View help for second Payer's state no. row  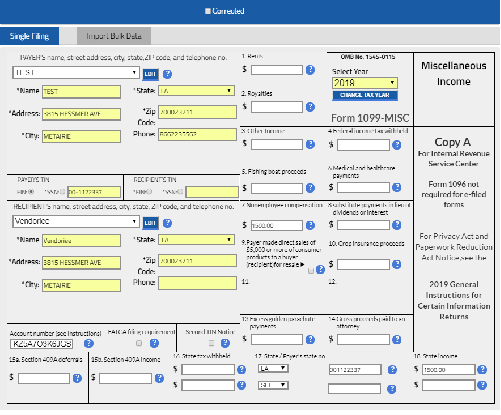click(x=392, y=389)
